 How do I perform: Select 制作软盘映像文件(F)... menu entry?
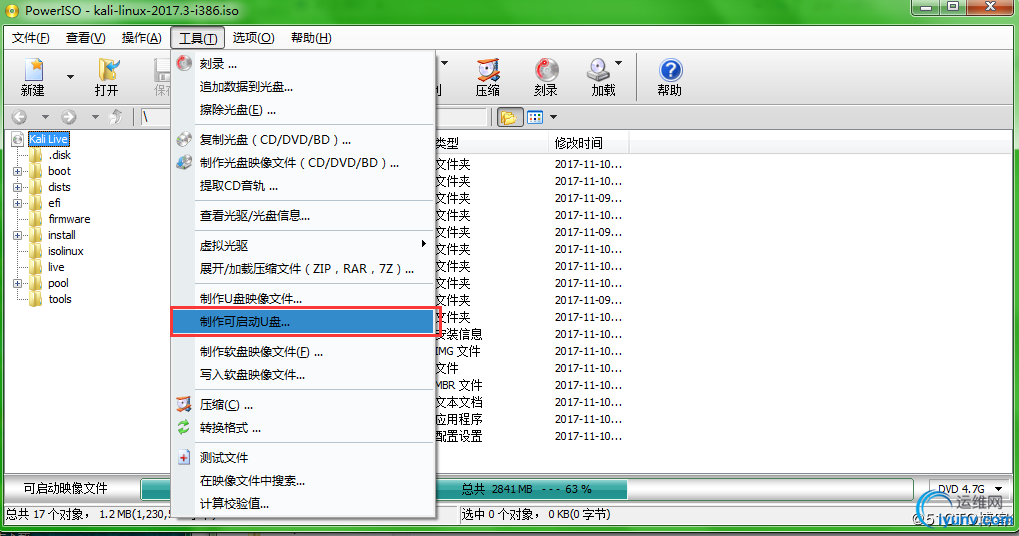click(303, 351)
